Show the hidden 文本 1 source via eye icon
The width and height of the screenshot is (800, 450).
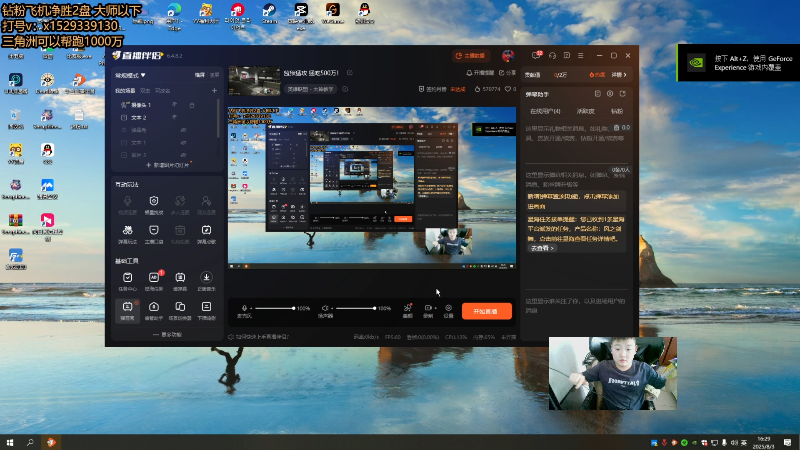tap(183, 142)
